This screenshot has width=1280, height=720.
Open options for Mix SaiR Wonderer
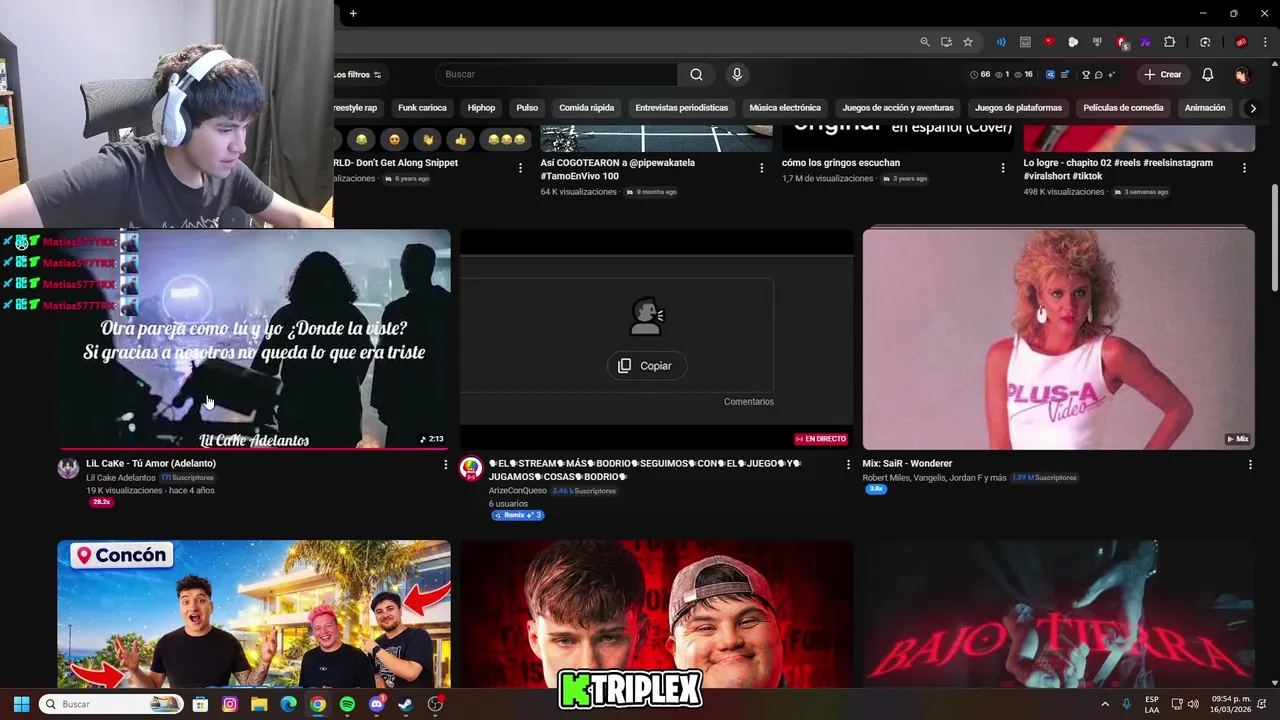tap(1250, 465)
